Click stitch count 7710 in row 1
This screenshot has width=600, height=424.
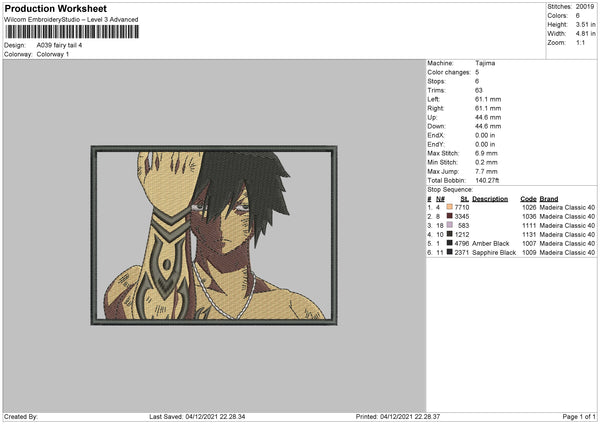pyautogui.click(x=462, y=207)
